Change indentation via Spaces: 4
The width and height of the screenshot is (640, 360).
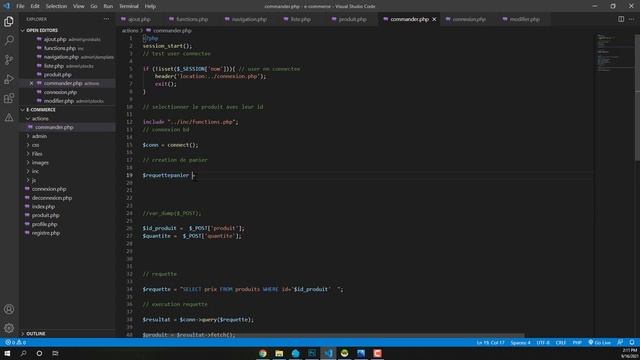520,342
